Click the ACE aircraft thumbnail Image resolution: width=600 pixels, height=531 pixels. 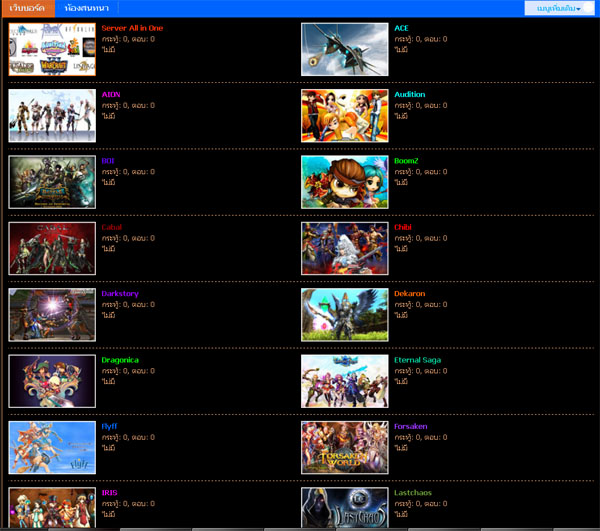click(x=345, y=49)
